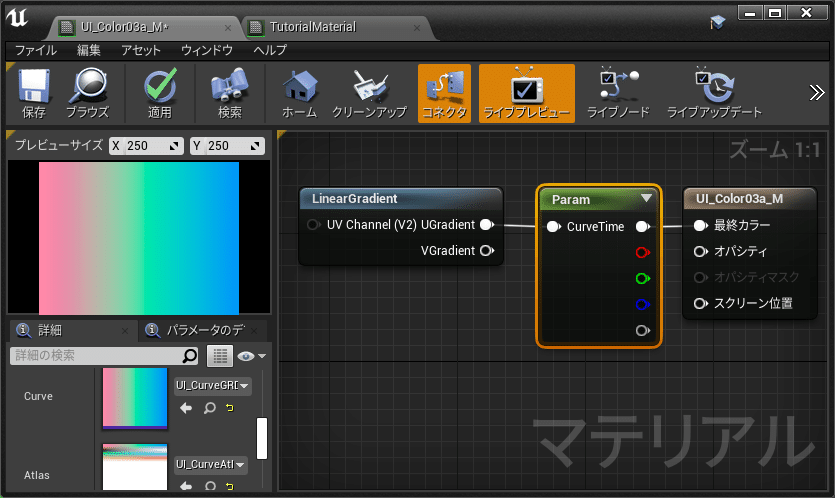Click the Curve asset thumbnail
The width and height of the screenshot is (835, 498).
coord(135,397)
